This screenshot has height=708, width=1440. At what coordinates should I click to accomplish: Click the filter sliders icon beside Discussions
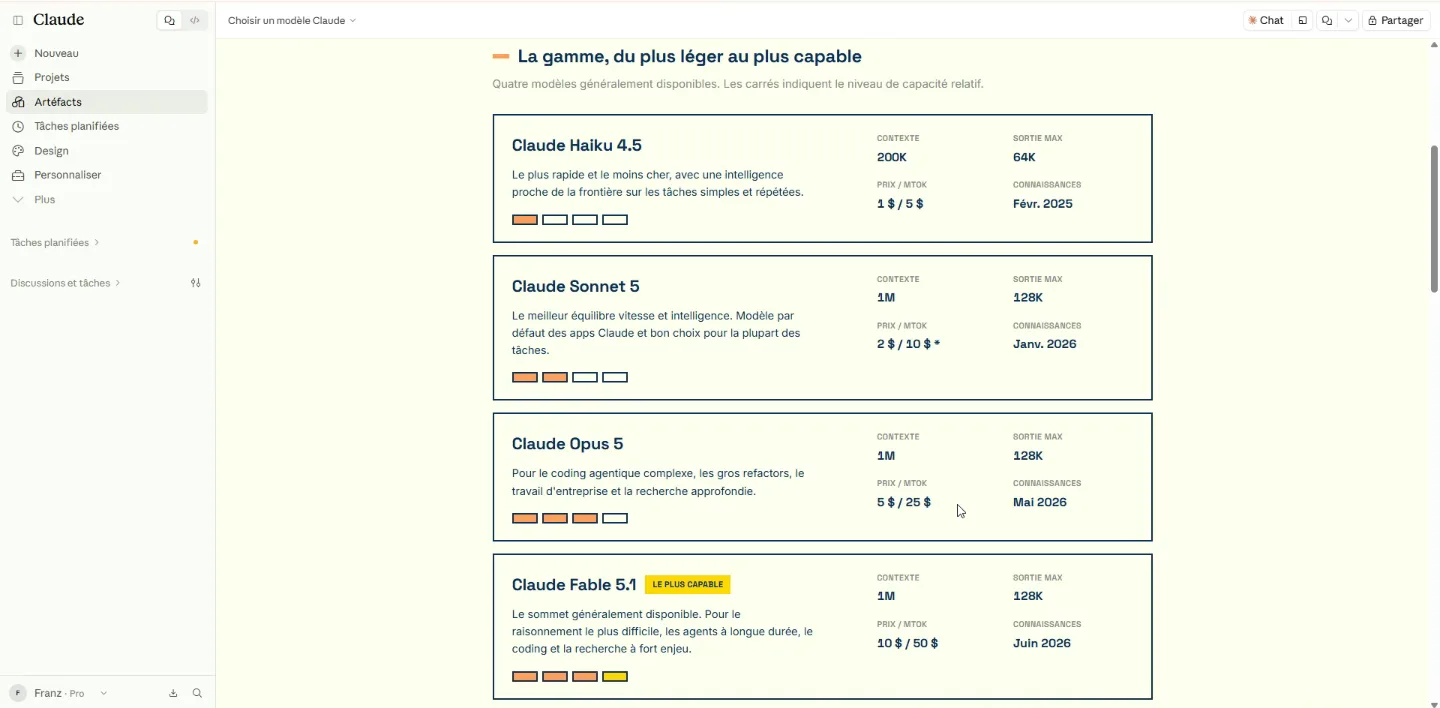coord(196,283)
